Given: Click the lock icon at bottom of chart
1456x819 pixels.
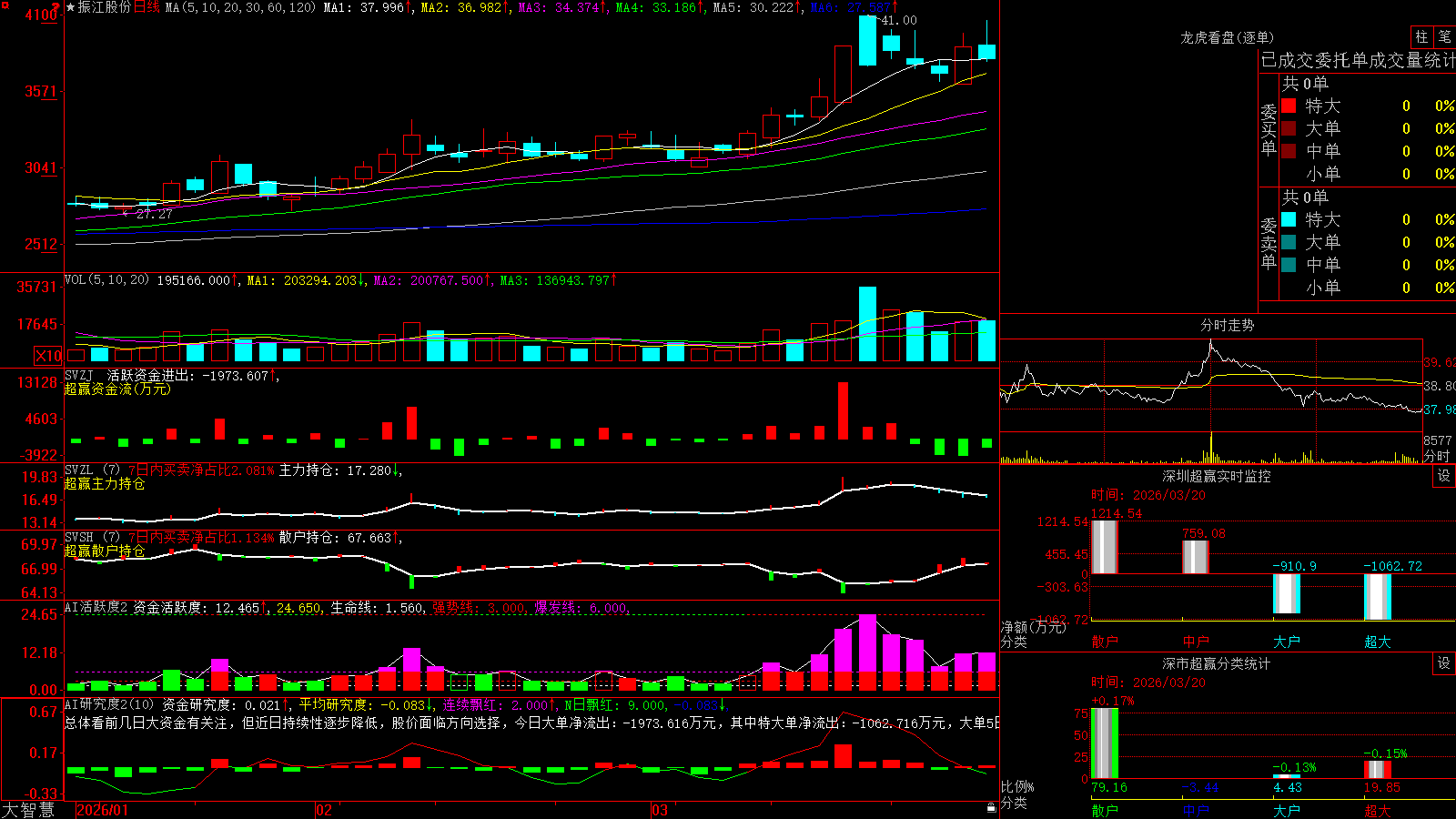Looking at the screenshot, I should coord(992,807).
